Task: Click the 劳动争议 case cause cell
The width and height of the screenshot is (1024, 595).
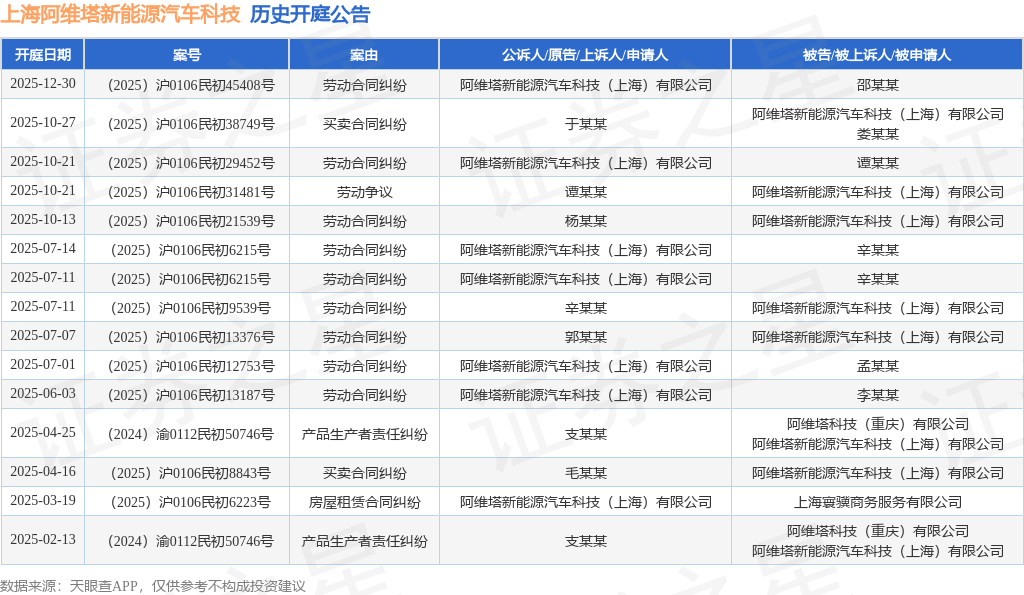Action: point(364,192)
